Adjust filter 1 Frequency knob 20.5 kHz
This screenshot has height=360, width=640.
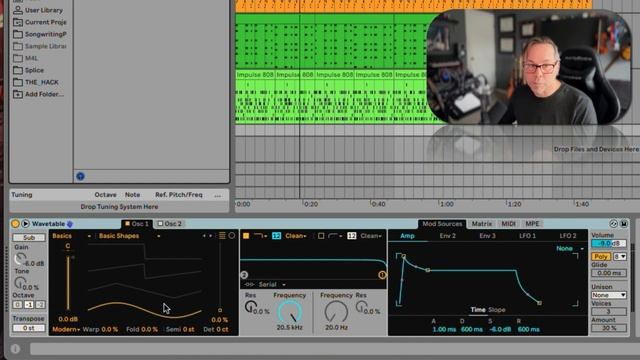(x=290, y=312)
